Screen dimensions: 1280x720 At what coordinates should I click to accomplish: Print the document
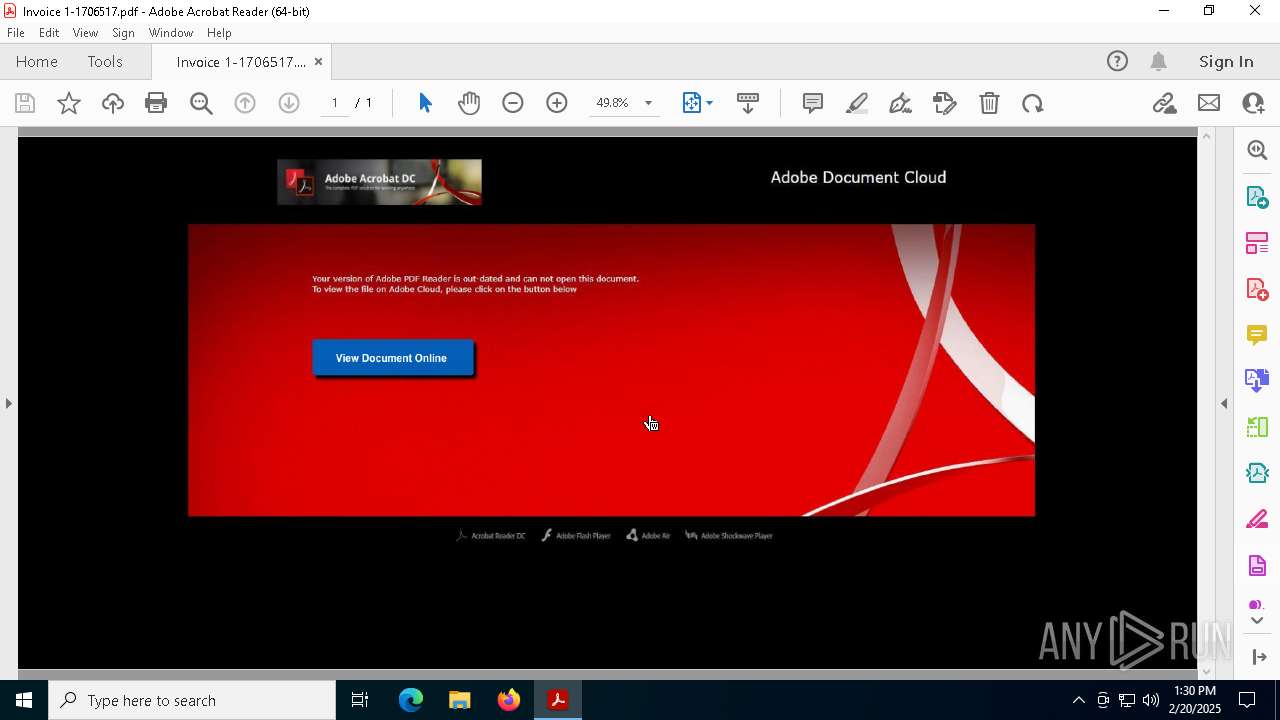[x=156, y=103]
